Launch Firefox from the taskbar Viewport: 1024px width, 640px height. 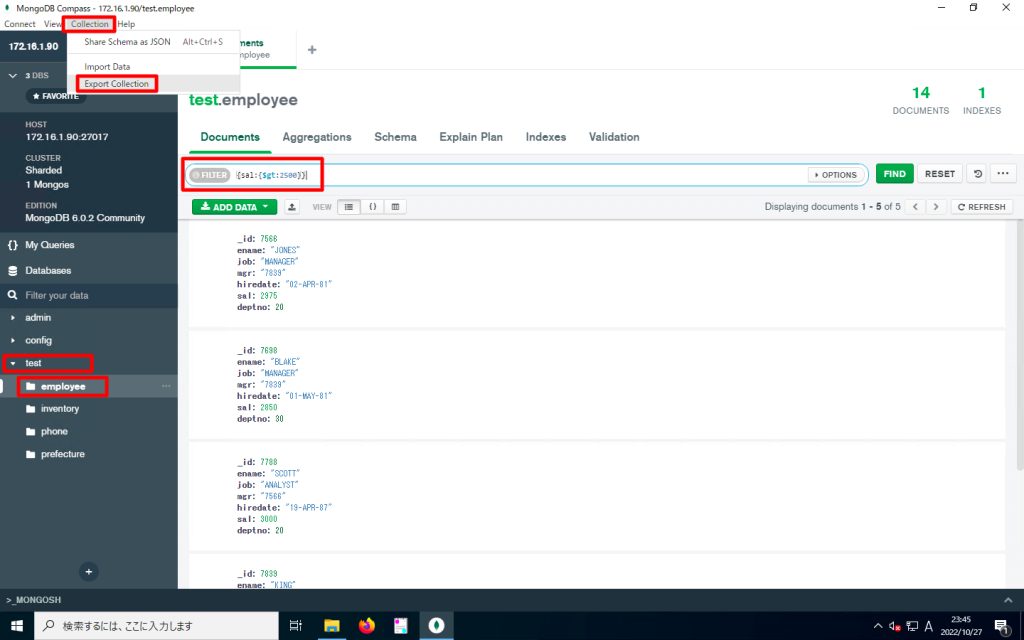(366, 625)
